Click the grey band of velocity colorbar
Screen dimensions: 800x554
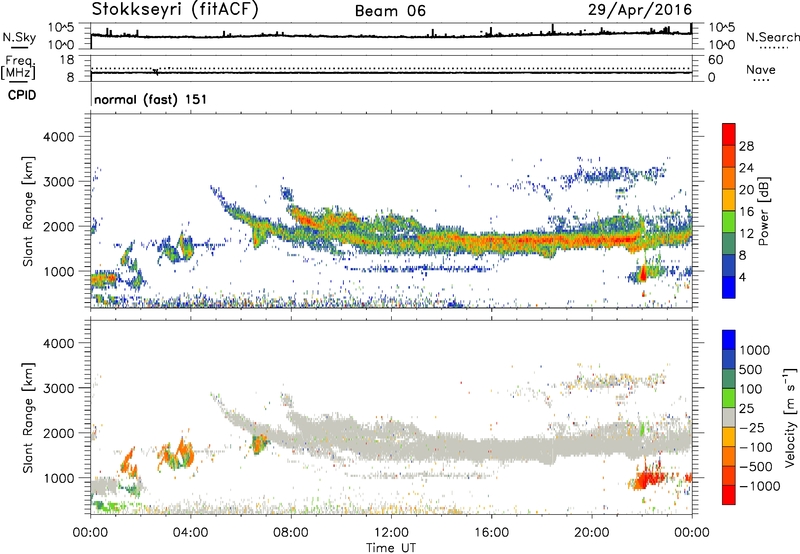point(729,418)
